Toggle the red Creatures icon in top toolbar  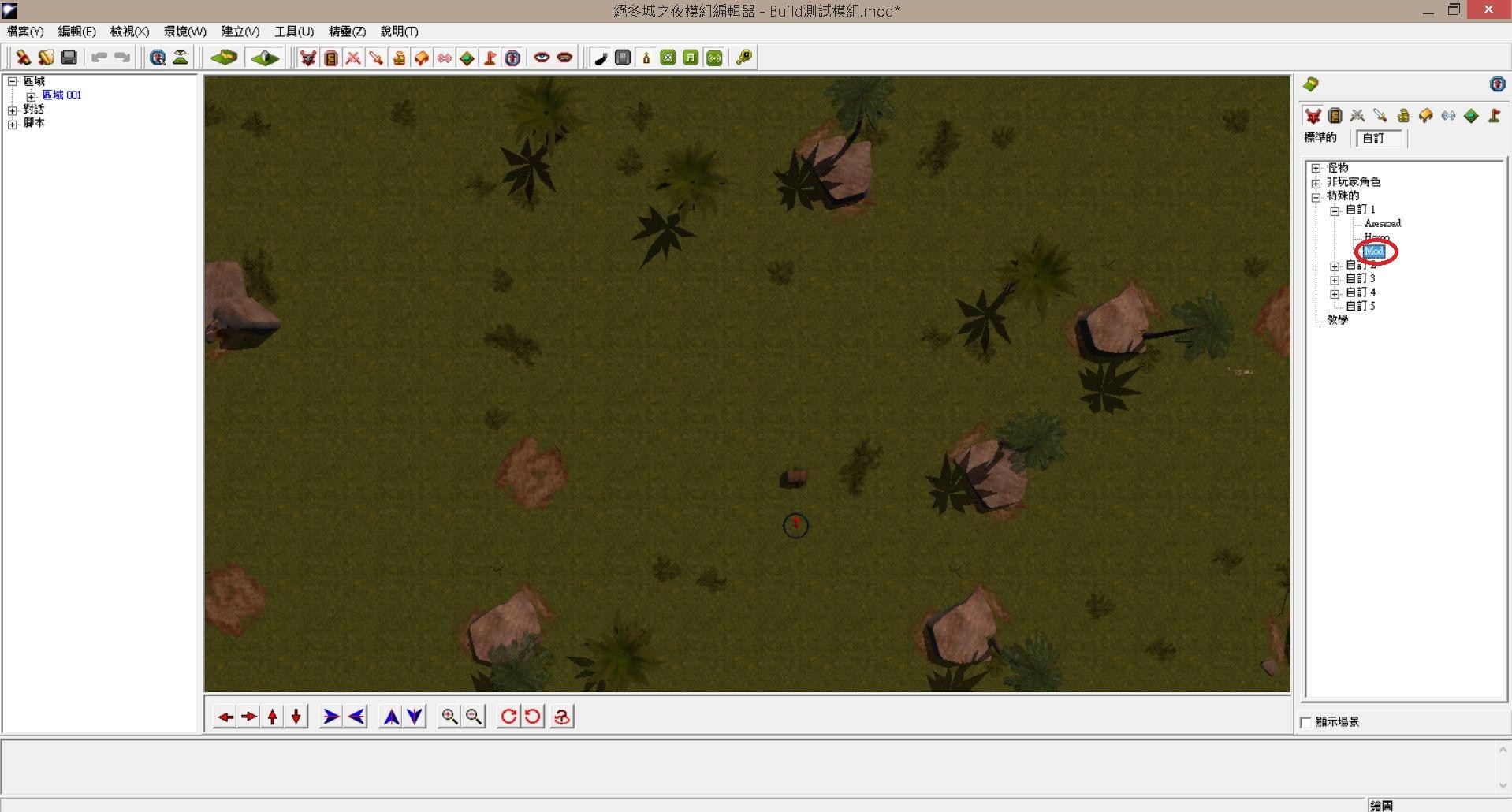[308, 58]
